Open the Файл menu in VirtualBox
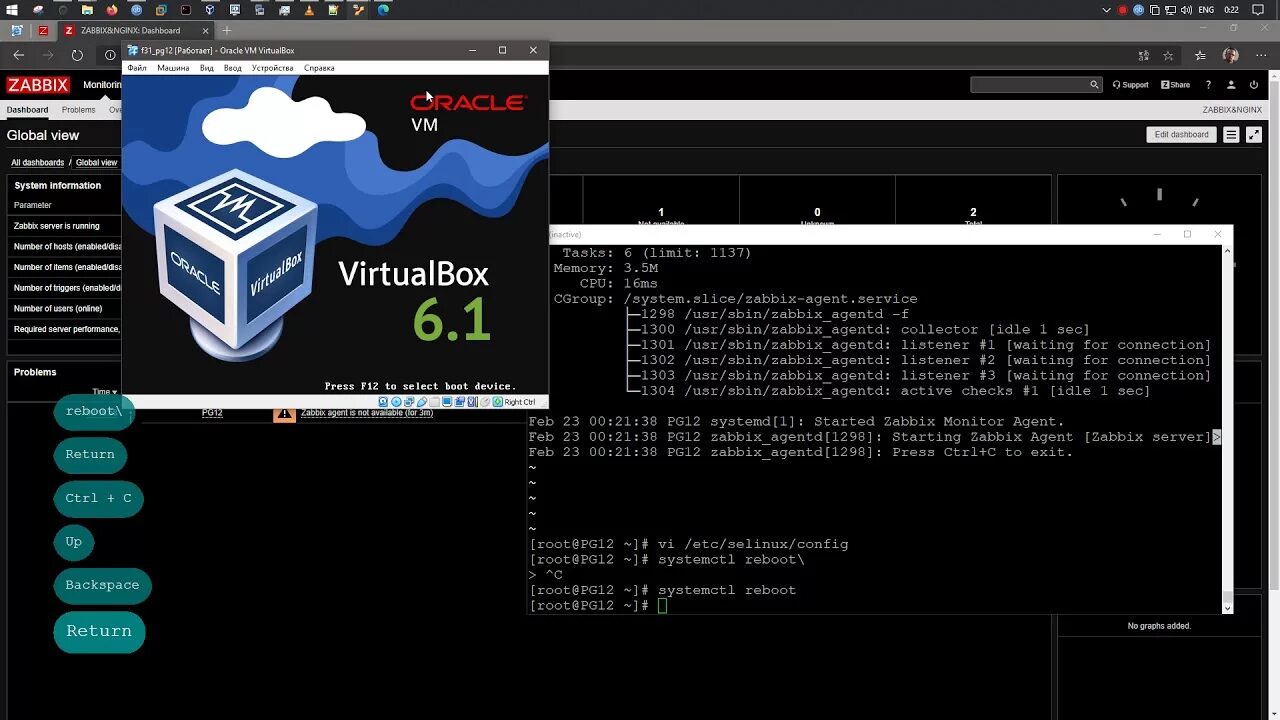The height and width of the screenshot is (720, 1280). pos(137,68)
